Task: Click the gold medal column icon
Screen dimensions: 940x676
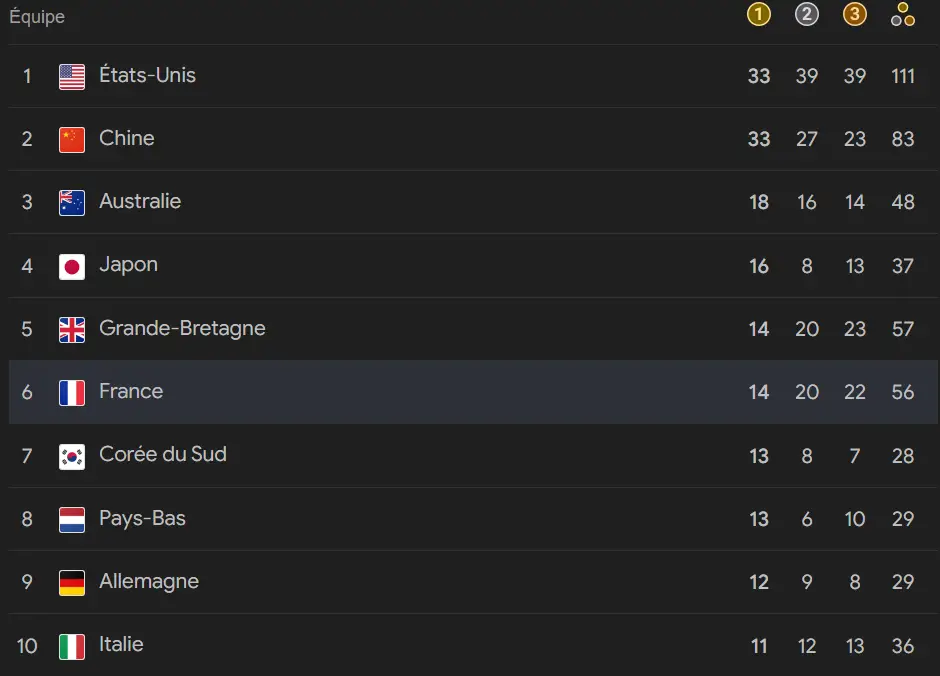Action: pyautogui.click(x=759, y=14)
